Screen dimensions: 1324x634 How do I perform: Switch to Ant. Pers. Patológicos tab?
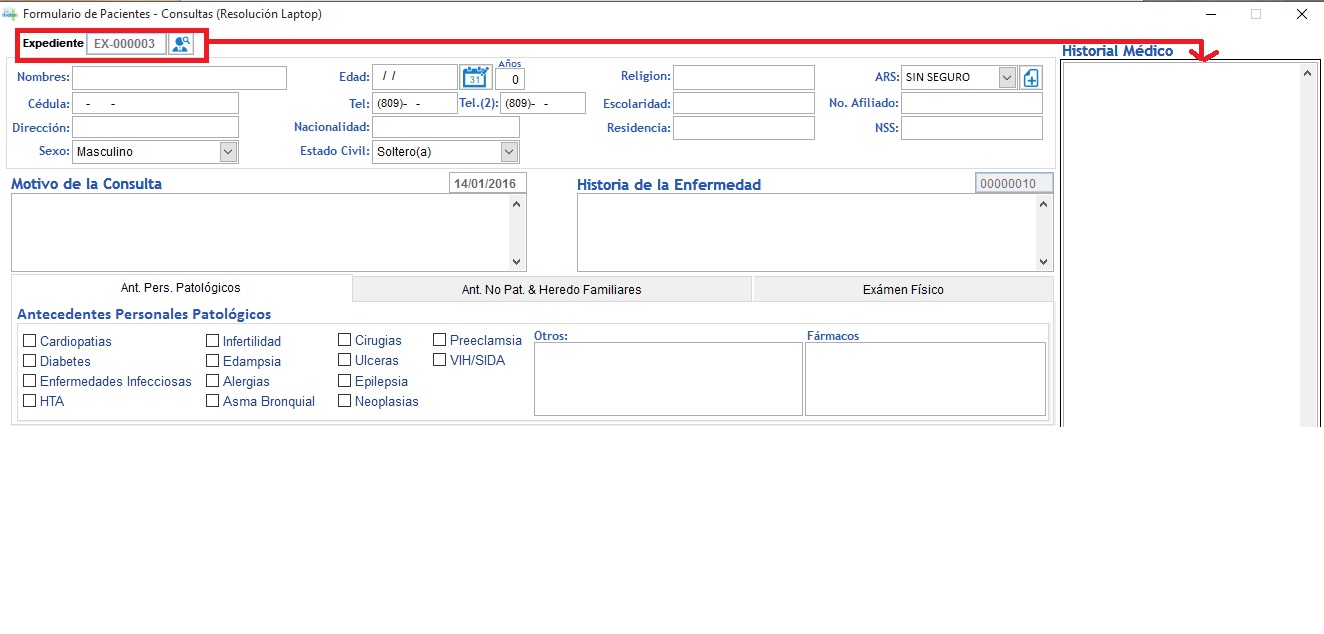click(x=181, y=288)
